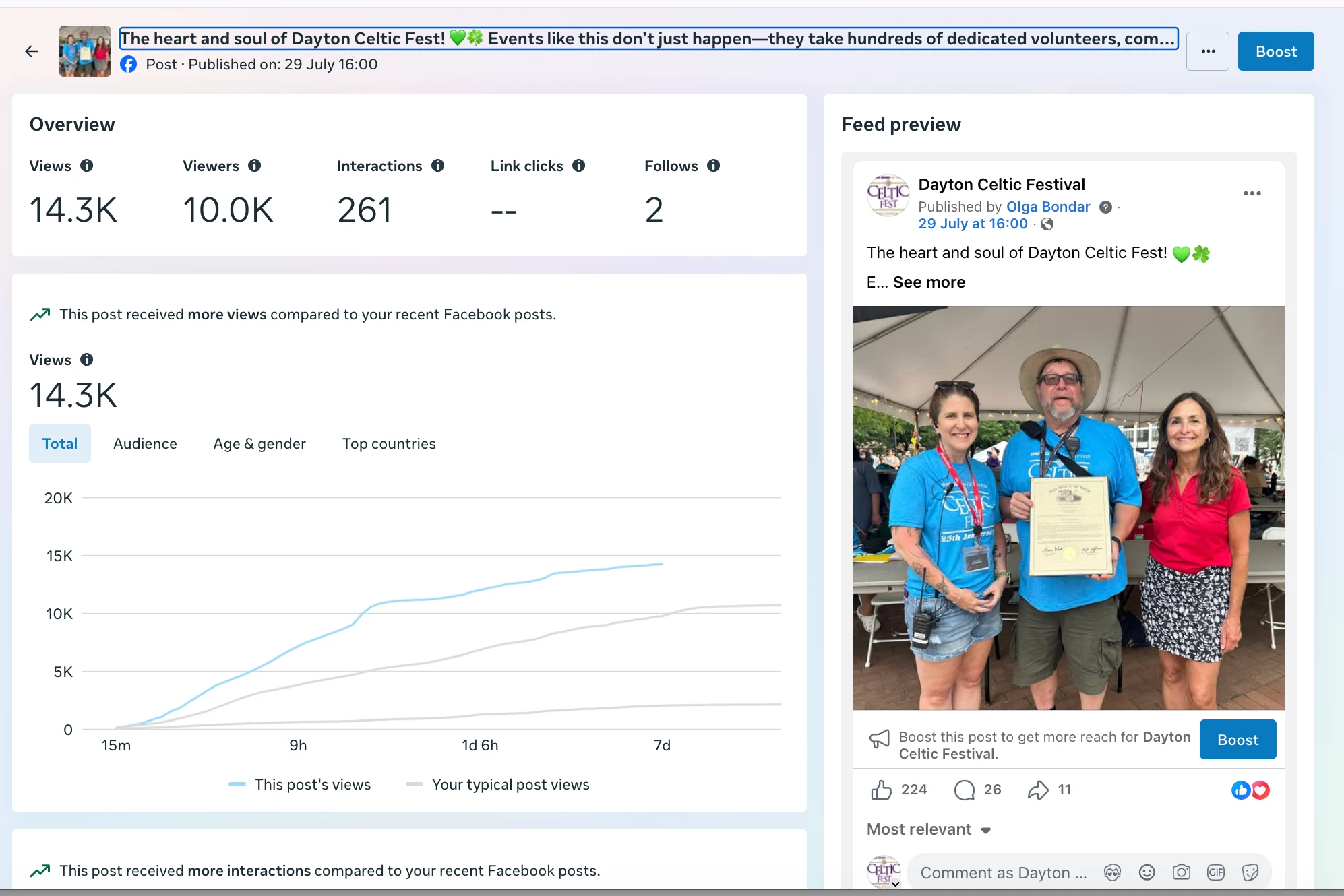Switch to the Top countries tab
This screenshot has width=1344, height=896.
coord(389,443)
